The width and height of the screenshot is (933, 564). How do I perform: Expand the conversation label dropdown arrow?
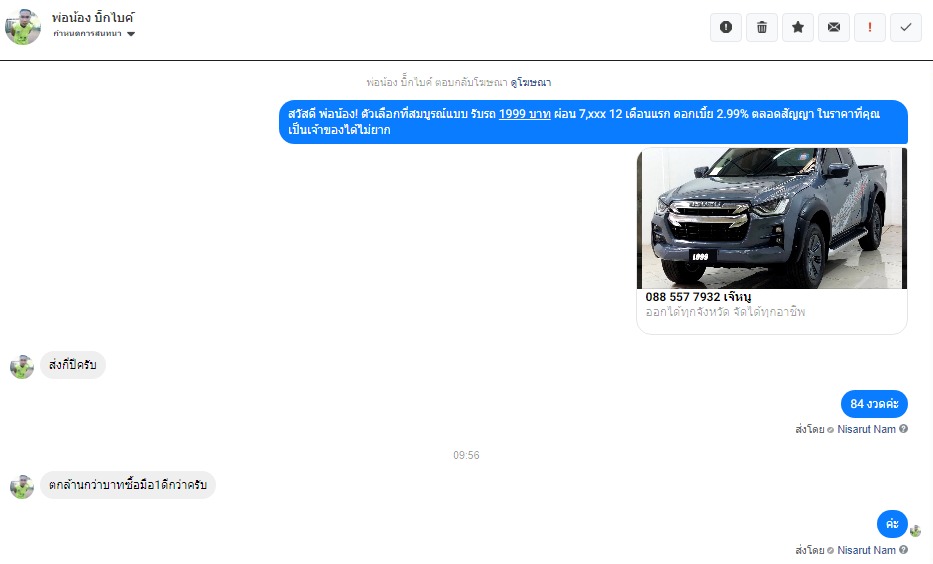point(131,34)
